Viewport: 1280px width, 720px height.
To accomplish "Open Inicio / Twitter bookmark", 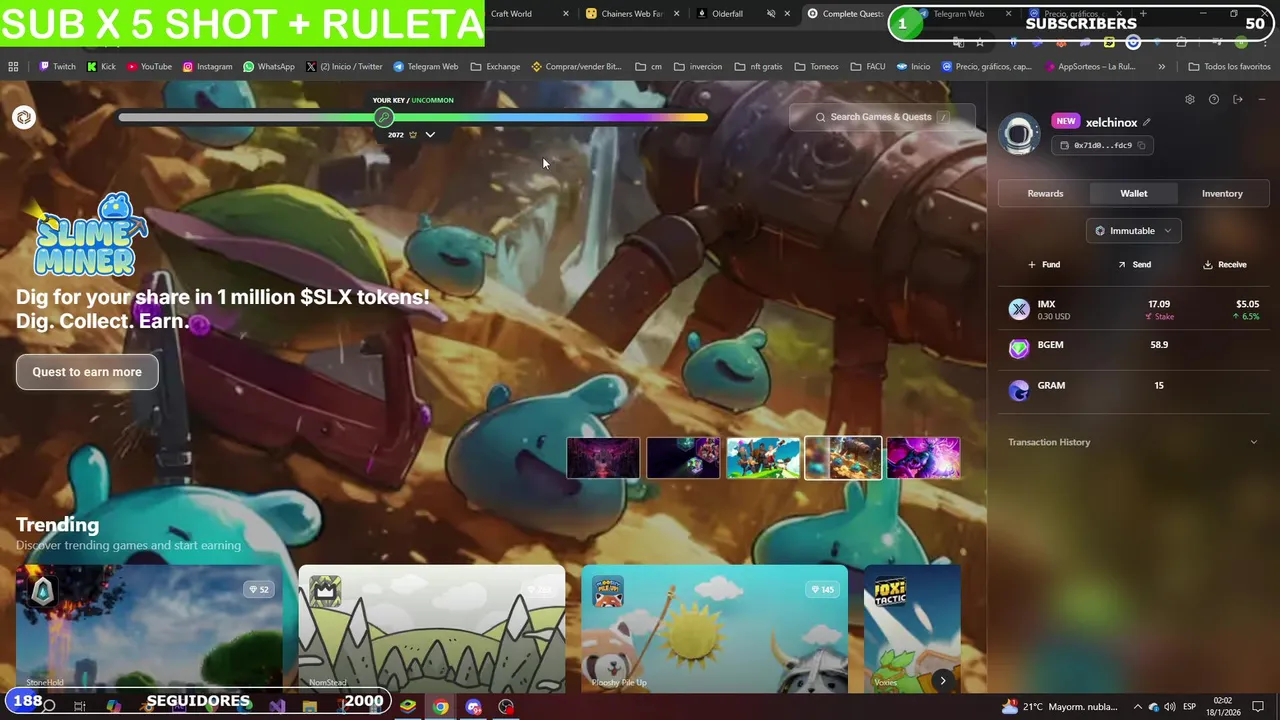I will [x=344, y=67].
